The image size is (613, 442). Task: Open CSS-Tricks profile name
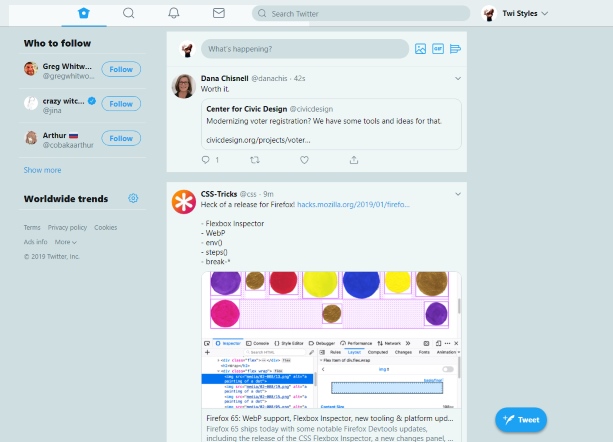click(x=219, y=194)
